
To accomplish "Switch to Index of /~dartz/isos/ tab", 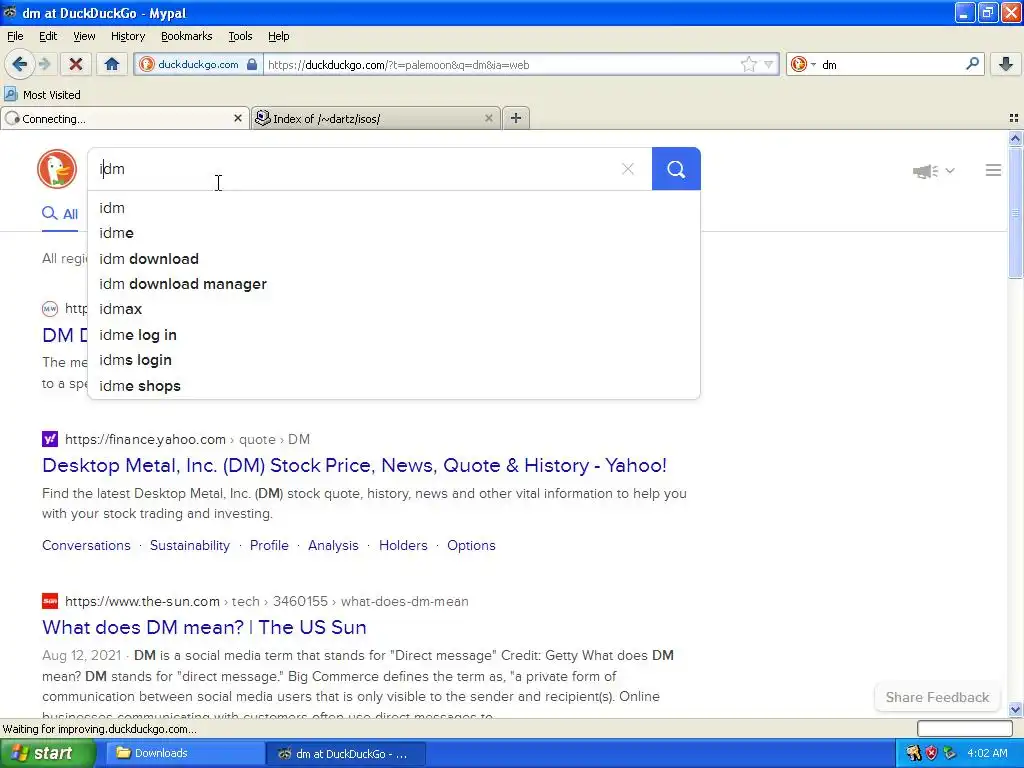I will [x=376, y=118].
